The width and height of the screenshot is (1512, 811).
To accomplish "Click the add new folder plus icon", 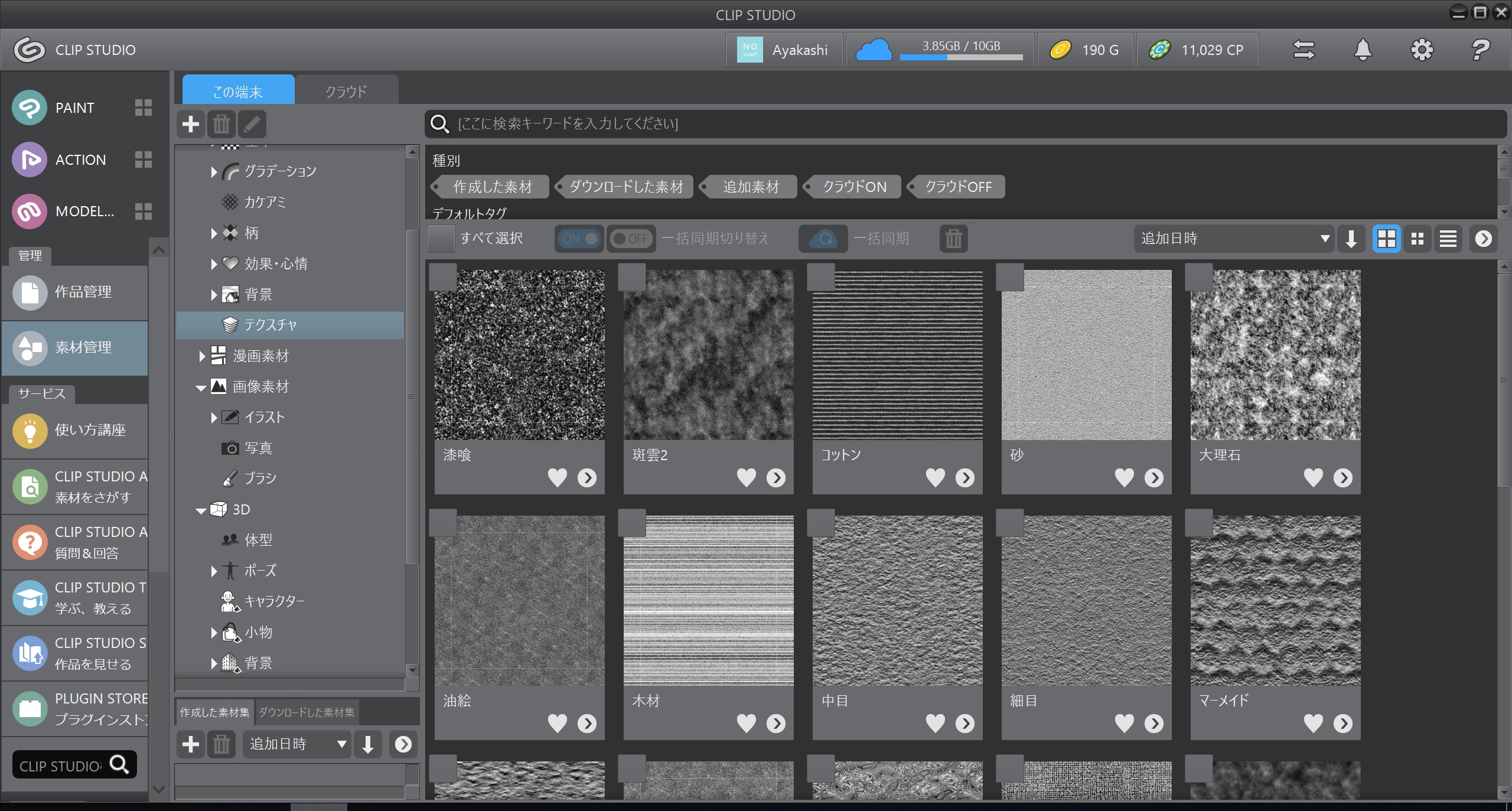I will tap(191, 124).
